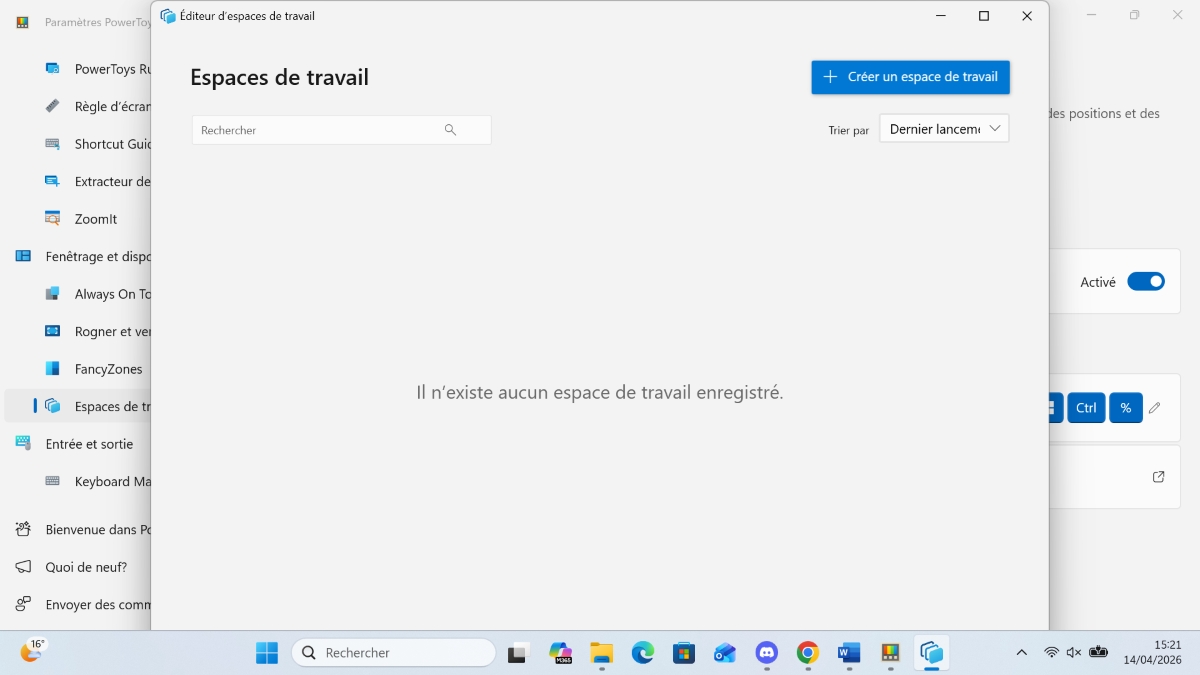Select the Always On Top icon
The height and width of the screenshot is (675, 1200).
[53, 294]
